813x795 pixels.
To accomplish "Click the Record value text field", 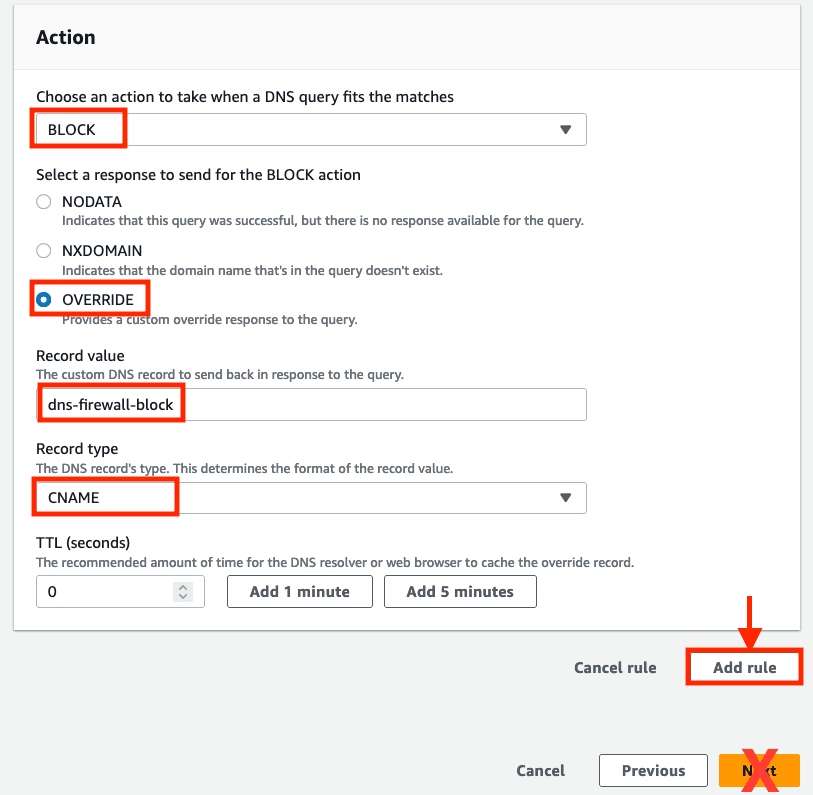I will click(x=311, y=405).
